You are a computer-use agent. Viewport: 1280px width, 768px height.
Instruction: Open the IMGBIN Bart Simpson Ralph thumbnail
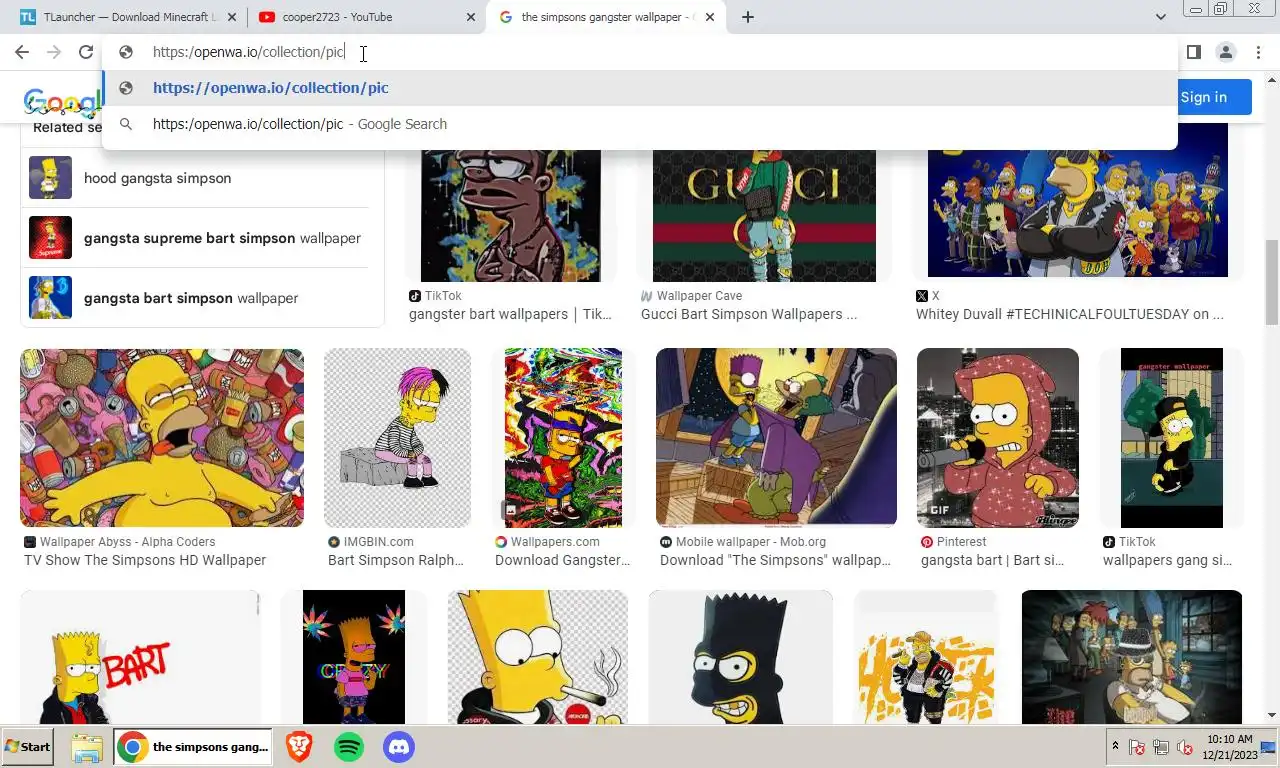click(x=397, y=438)
